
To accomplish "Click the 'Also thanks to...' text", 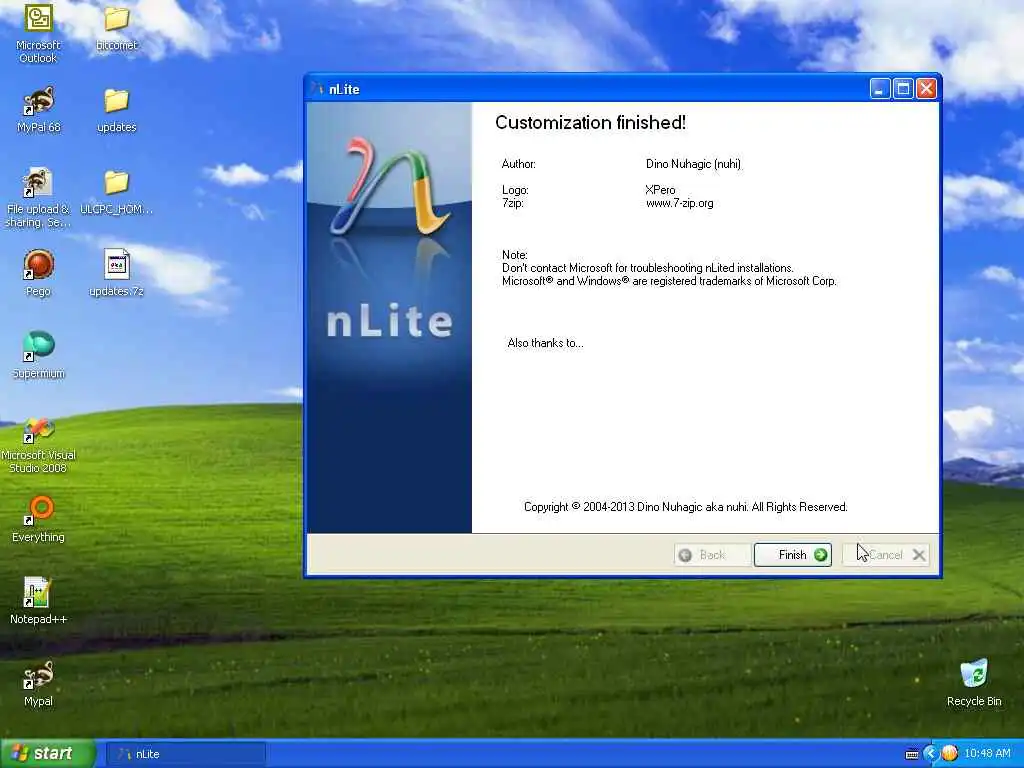I will coord(545,343).
